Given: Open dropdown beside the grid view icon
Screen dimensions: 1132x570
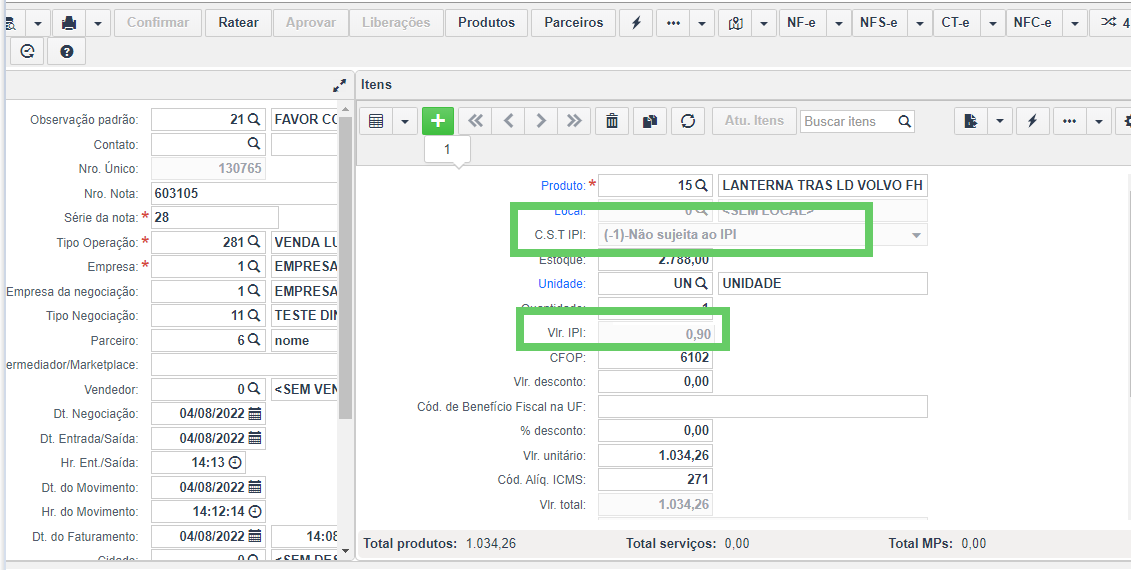Looking at the screenshot, I should click(404, 121).
